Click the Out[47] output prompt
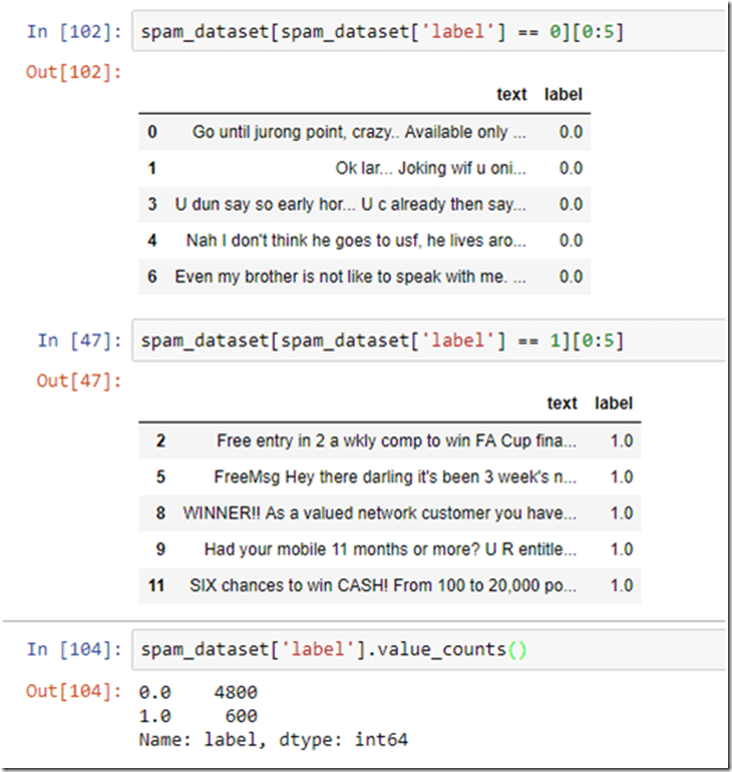The width and height of the screenshot is (732, 772). (x=79, y=381)
